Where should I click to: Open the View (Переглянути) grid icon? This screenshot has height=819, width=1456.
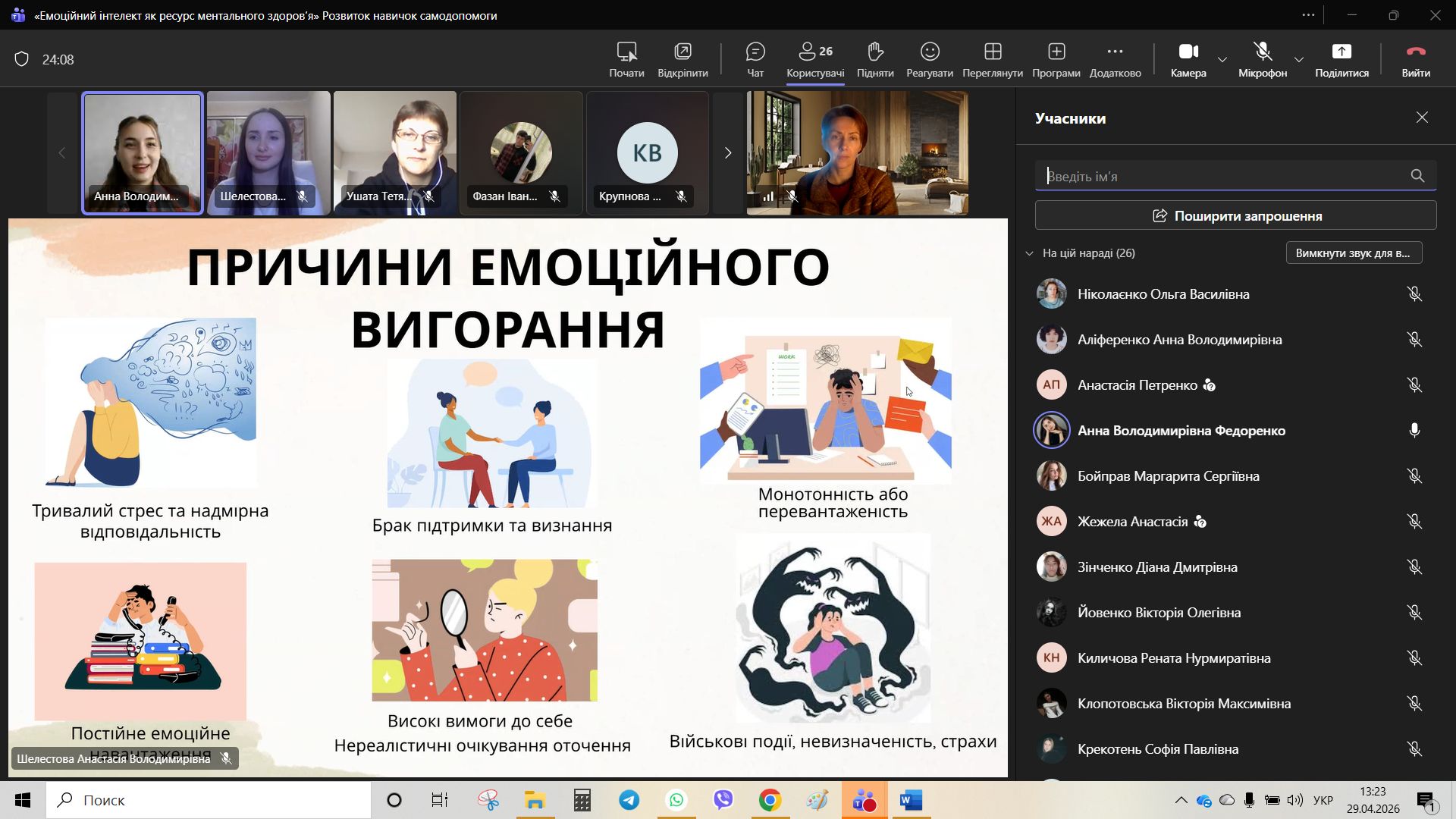tap(993, 52)
